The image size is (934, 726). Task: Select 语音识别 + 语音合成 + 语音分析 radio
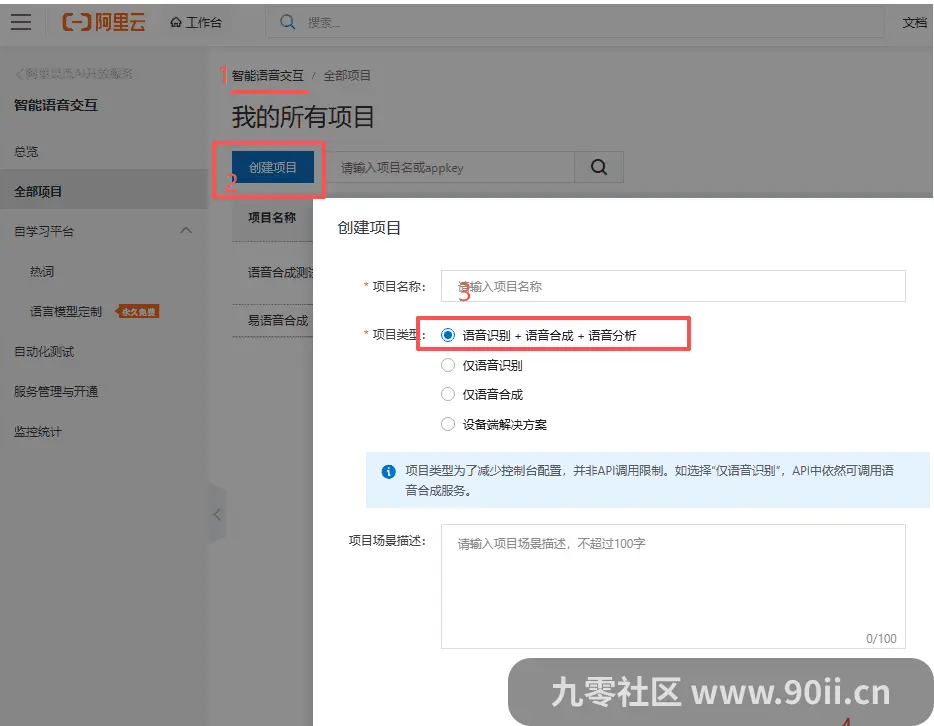pyautogui.click(x=447, y=335)
